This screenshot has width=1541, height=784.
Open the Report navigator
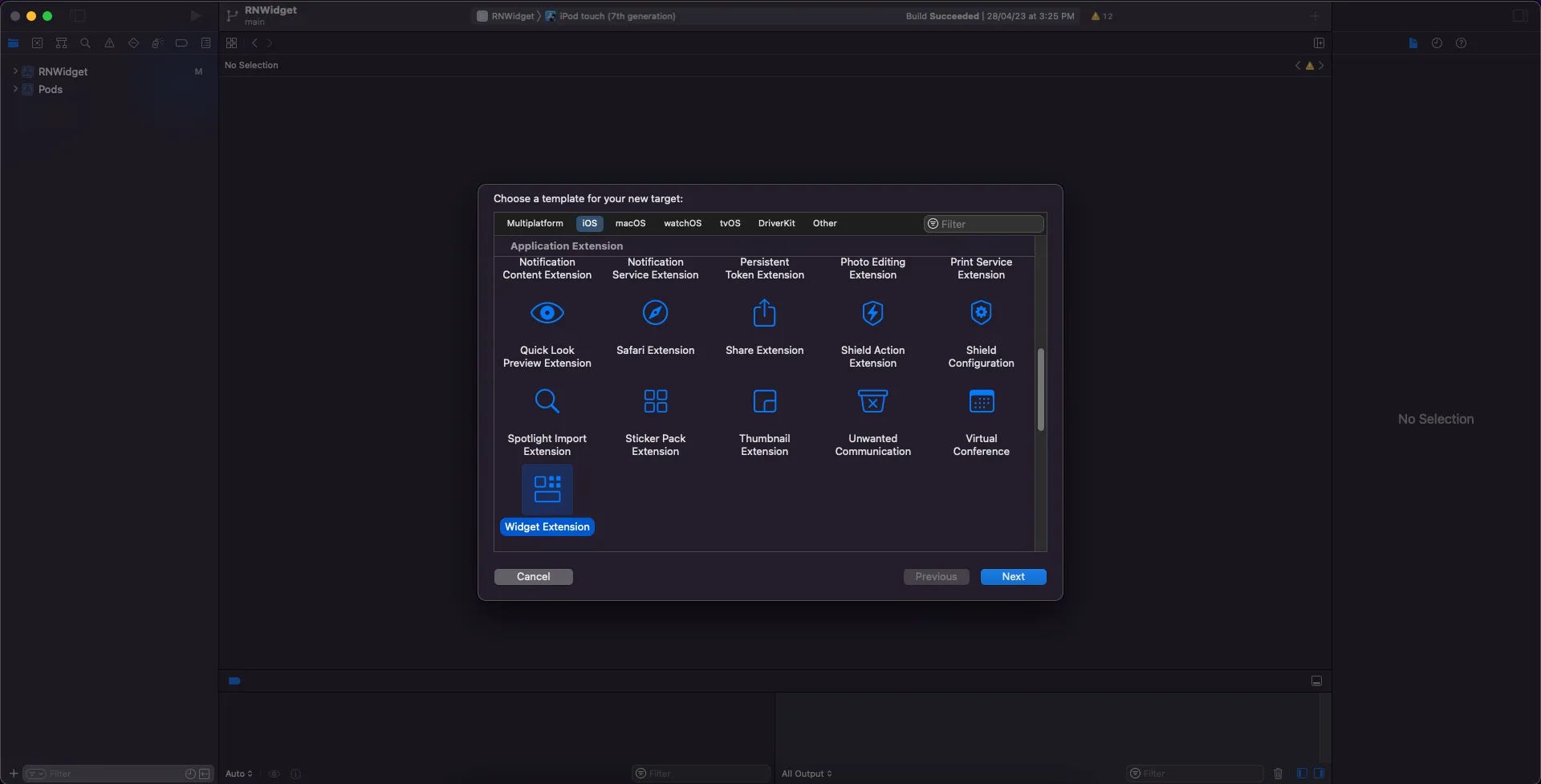tap(205, 43)
